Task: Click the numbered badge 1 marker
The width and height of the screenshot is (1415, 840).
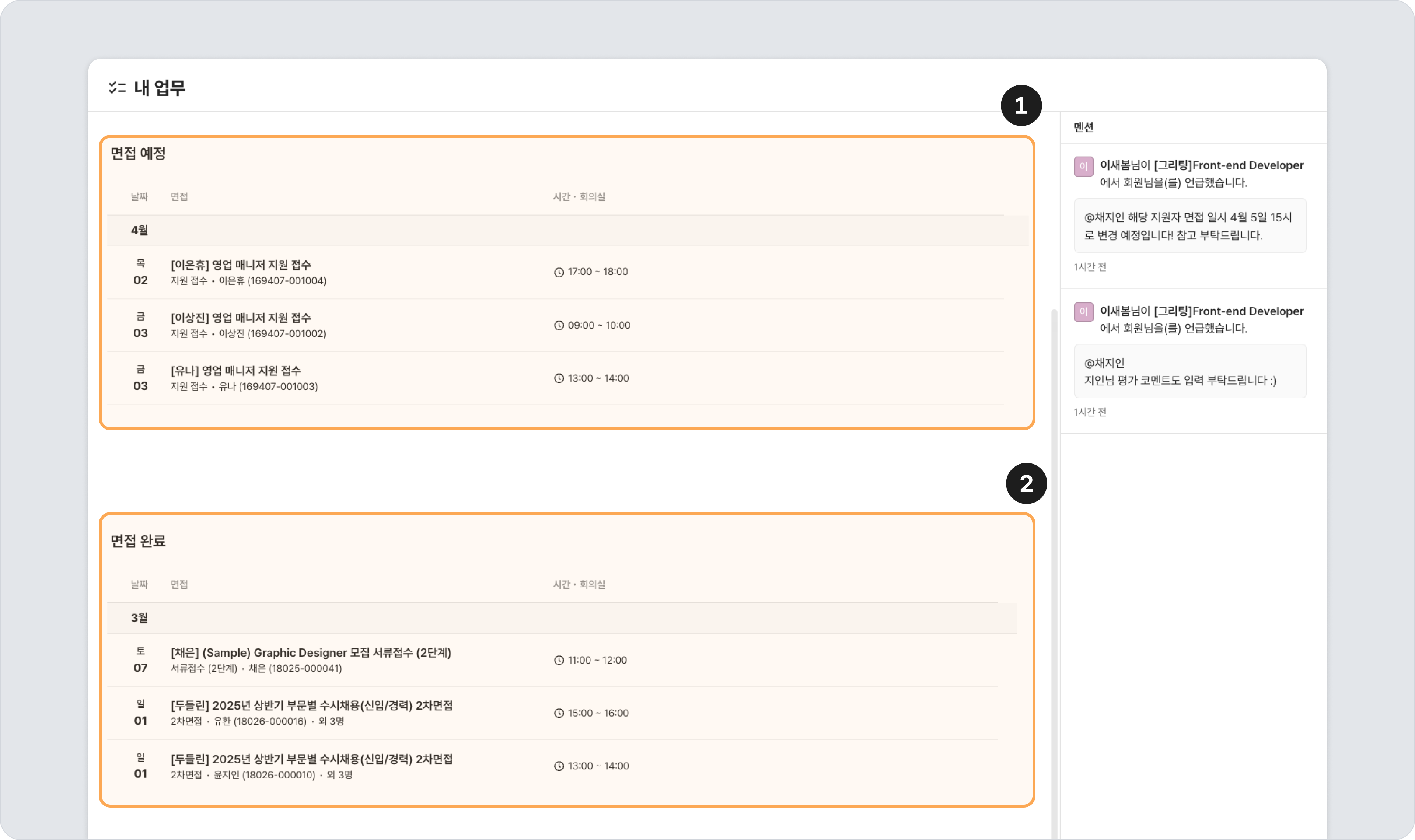Action: pyautogui.click(x=1021, y=106)
